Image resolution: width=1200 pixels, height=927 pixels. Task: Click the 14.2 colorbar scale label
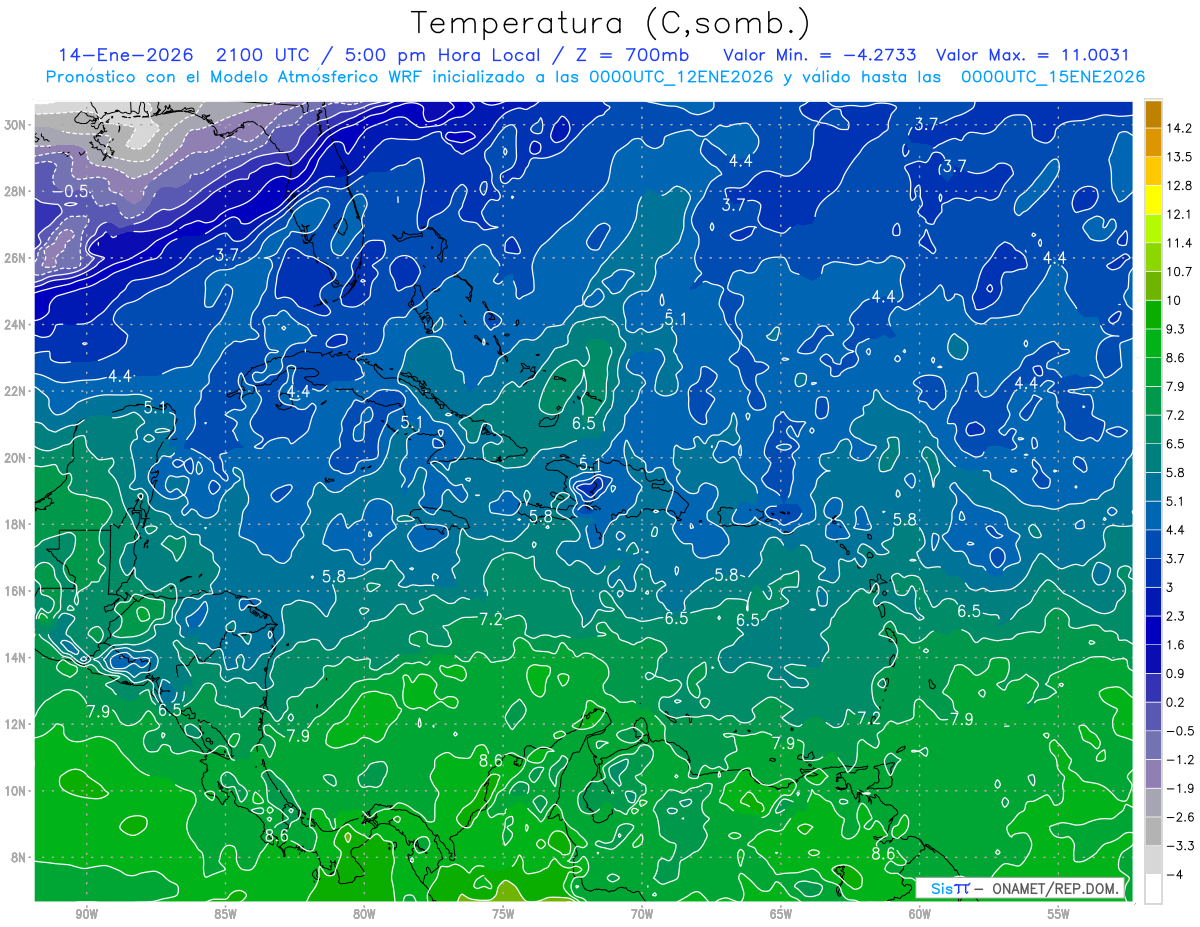tap(1180, 128)
